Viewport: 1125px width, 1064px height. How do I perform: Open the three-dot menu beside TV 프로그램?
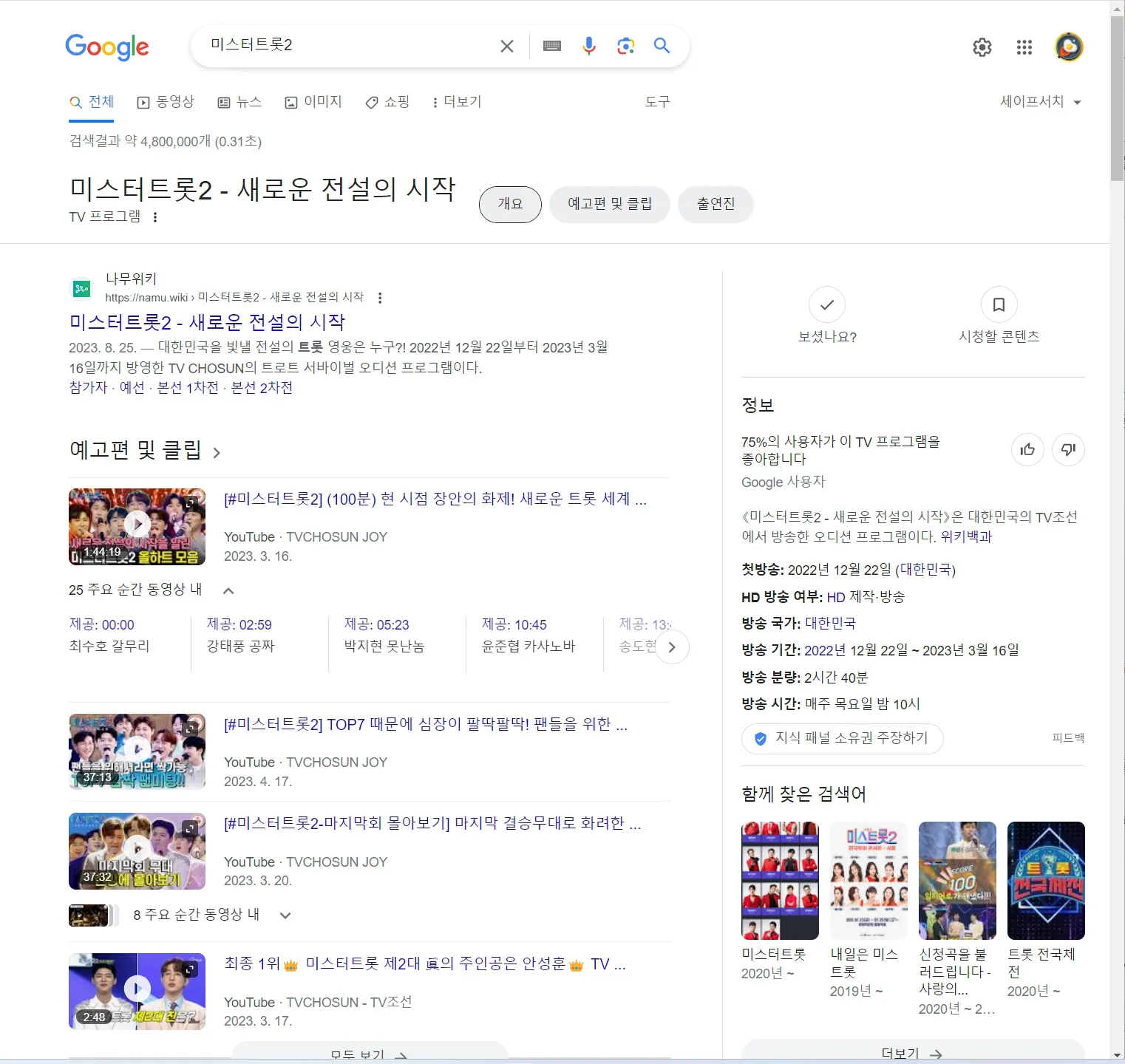tap(155, 217)
